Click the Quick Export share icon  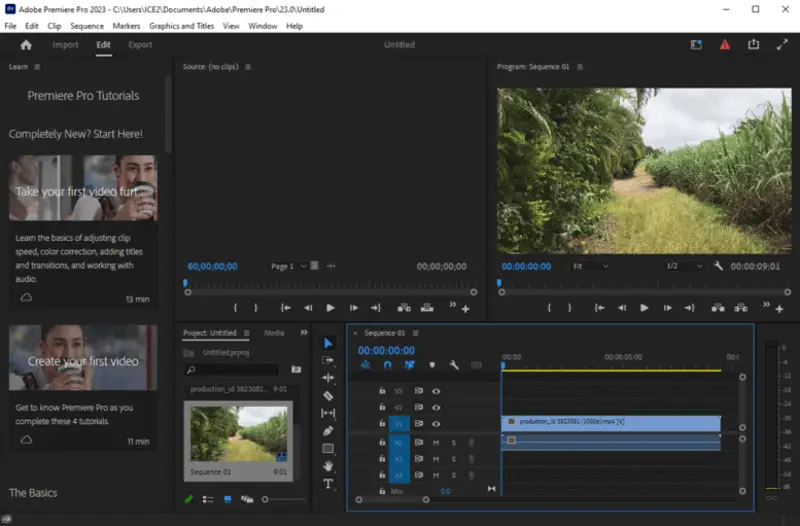pyautogui.click(x=754, y=44)
